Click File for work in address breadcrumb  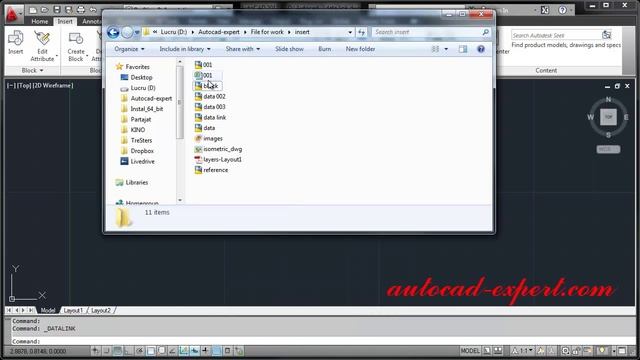pos(267,32)
